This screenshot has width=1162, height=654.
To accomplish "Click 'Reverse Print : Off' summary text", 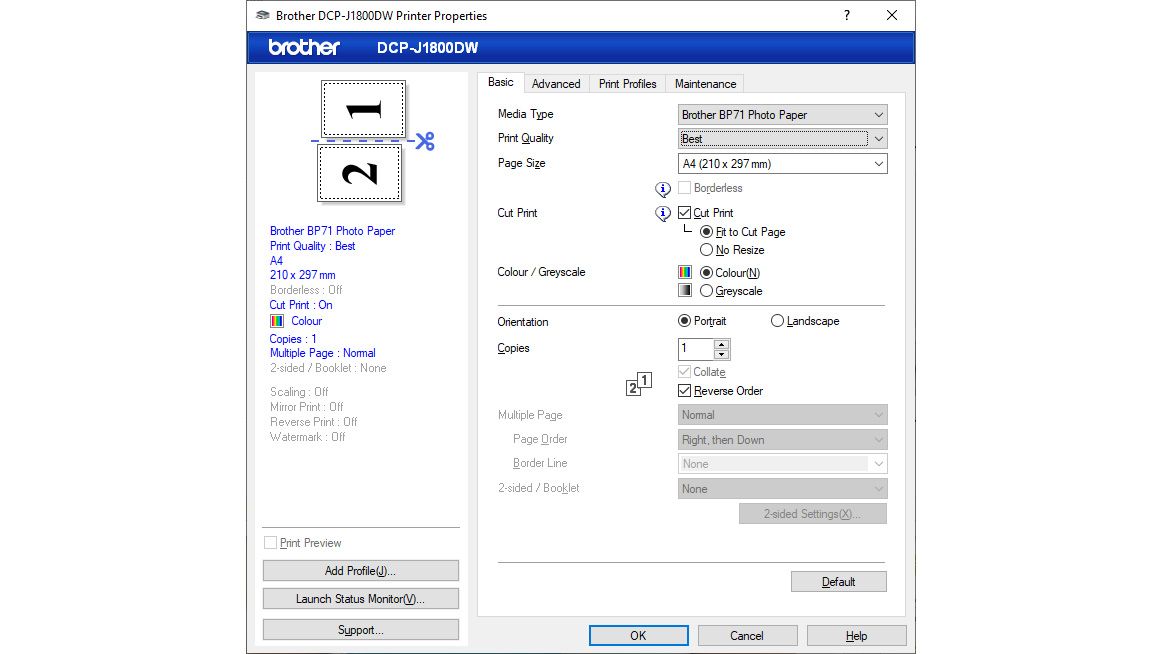I will tap(313, 422).
